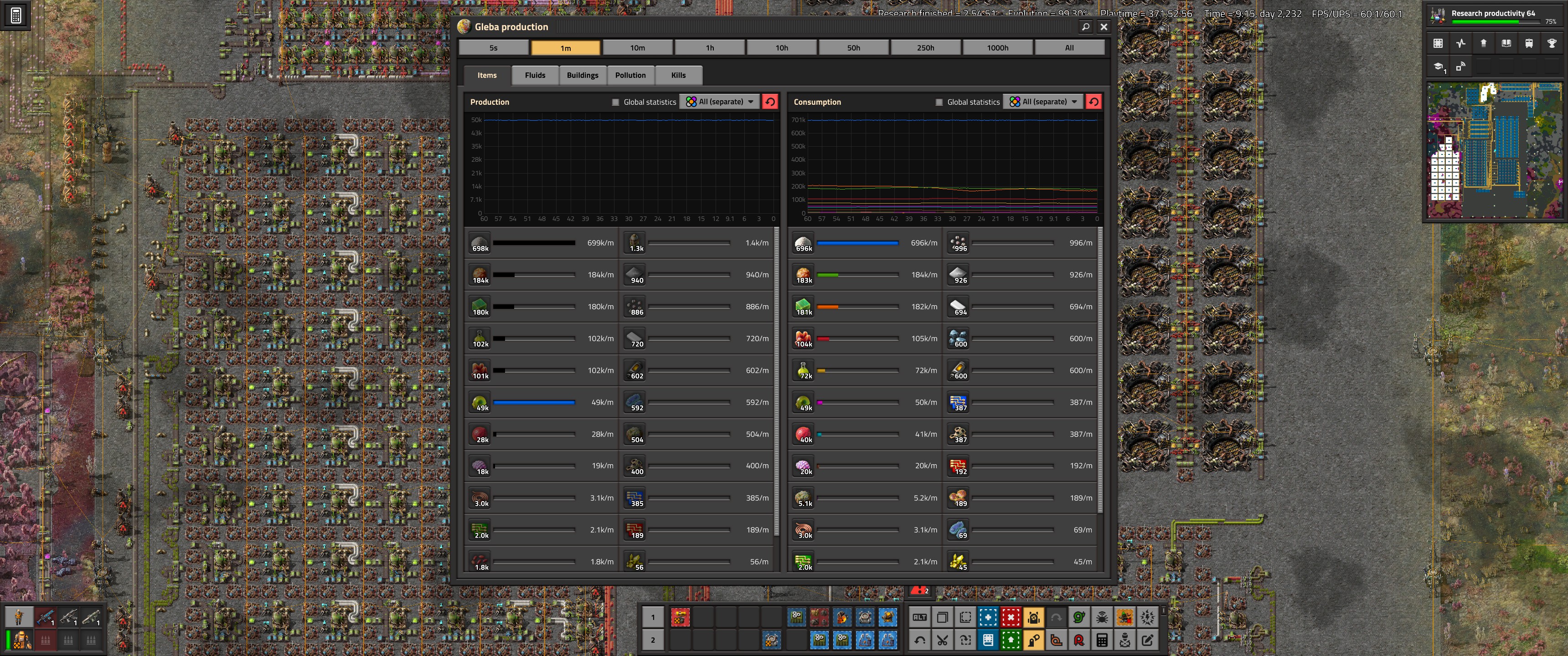Viewport: 1568px width, 656px height.
Task: Reset the Production statistics precision
Action: pyautogui.click(x=770, y=102)
